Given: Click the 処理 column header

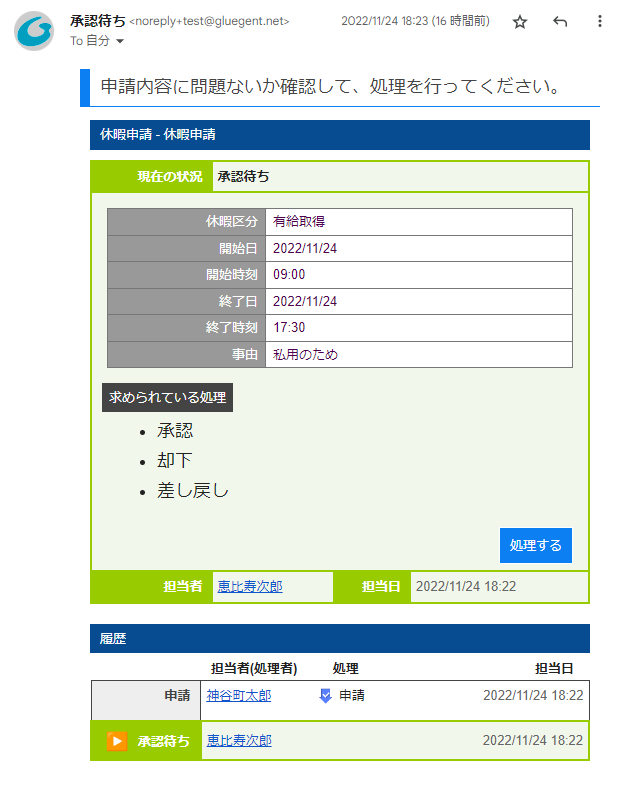Looking at the screenshot, I should (x=346, y=669).
